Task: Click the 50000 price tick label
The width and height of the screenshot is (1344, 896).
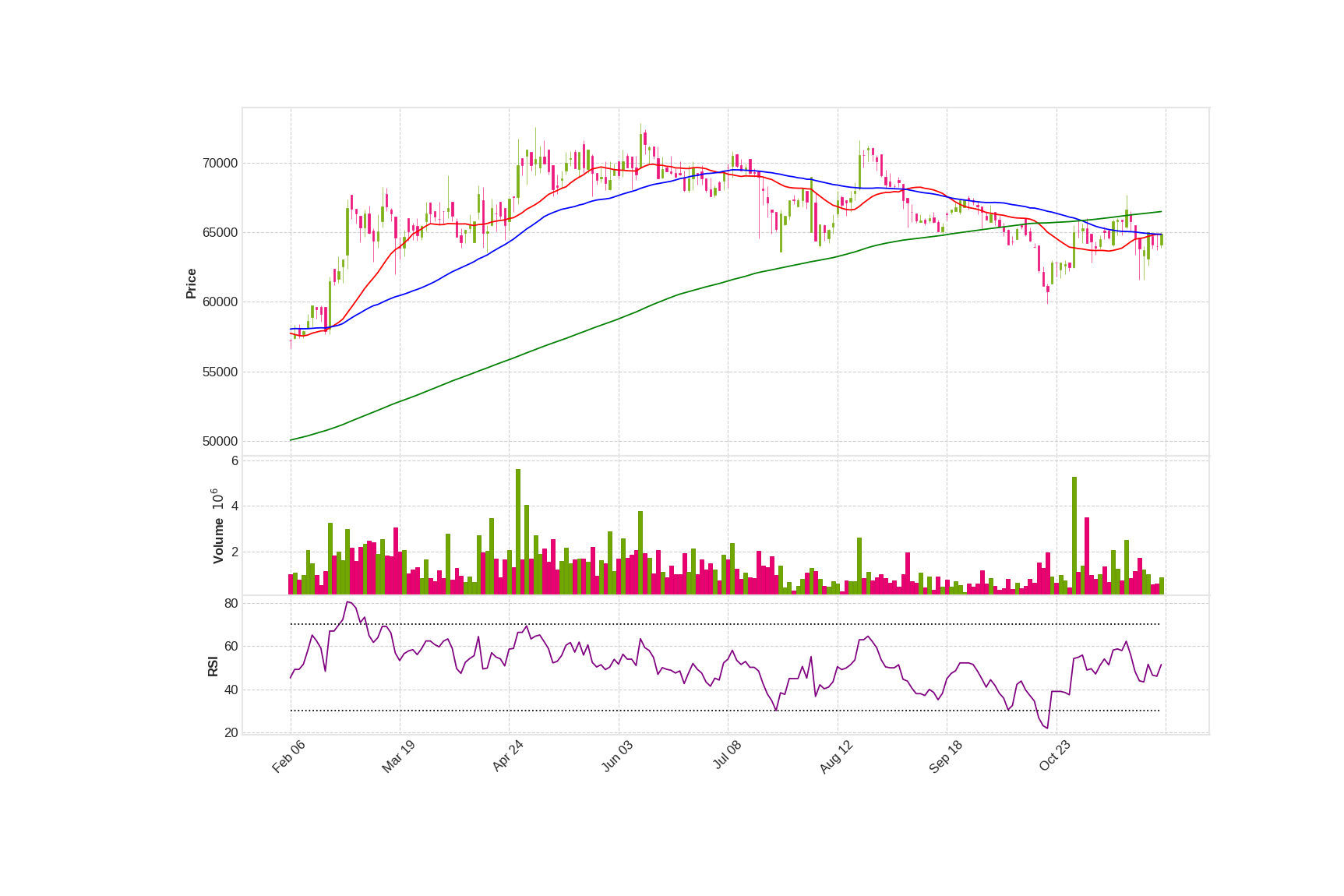Action: pyautogui.click(x=220, y=442)
